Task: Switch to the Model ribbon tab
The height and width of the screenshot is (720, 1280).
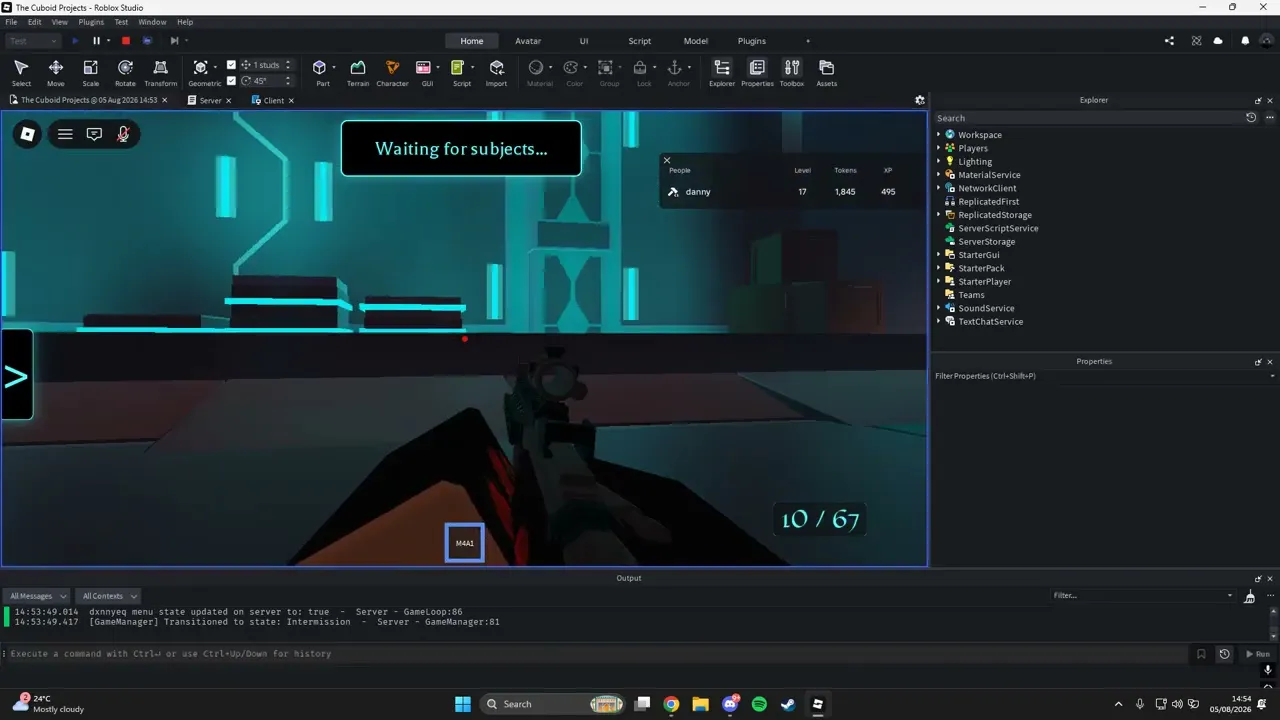Action: [696, 41]
